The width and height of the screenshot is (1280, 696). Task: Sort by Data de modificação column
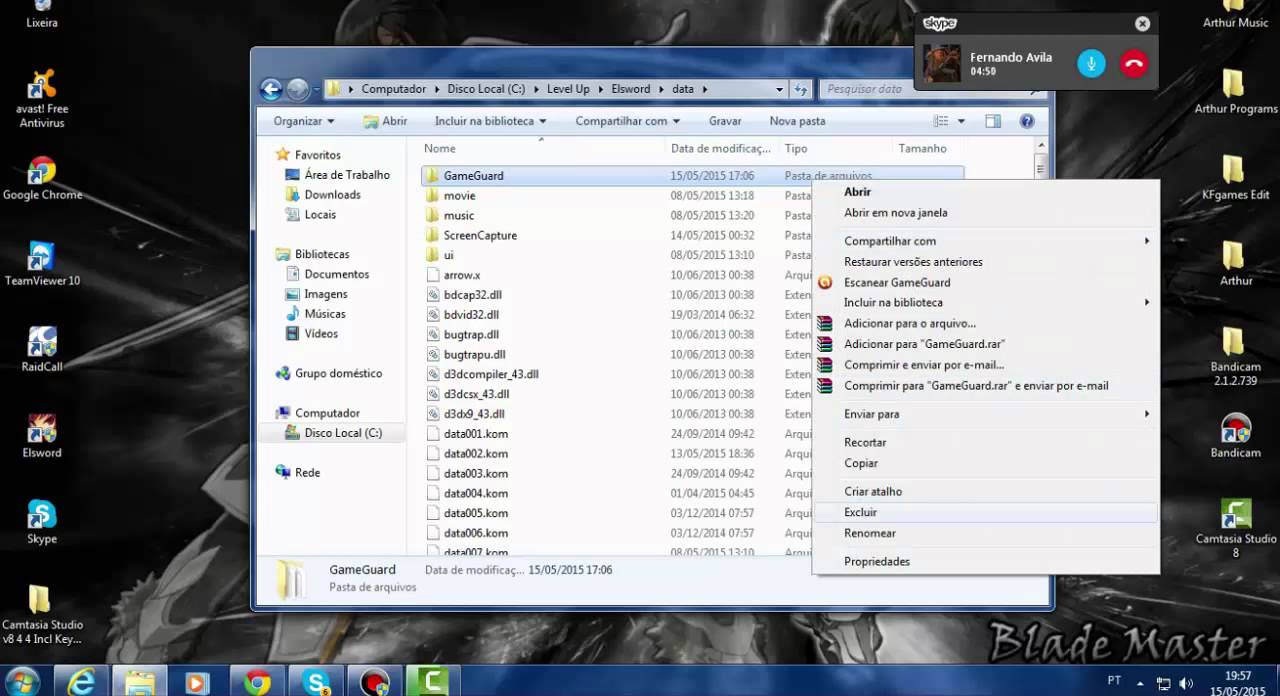point(722,148)
